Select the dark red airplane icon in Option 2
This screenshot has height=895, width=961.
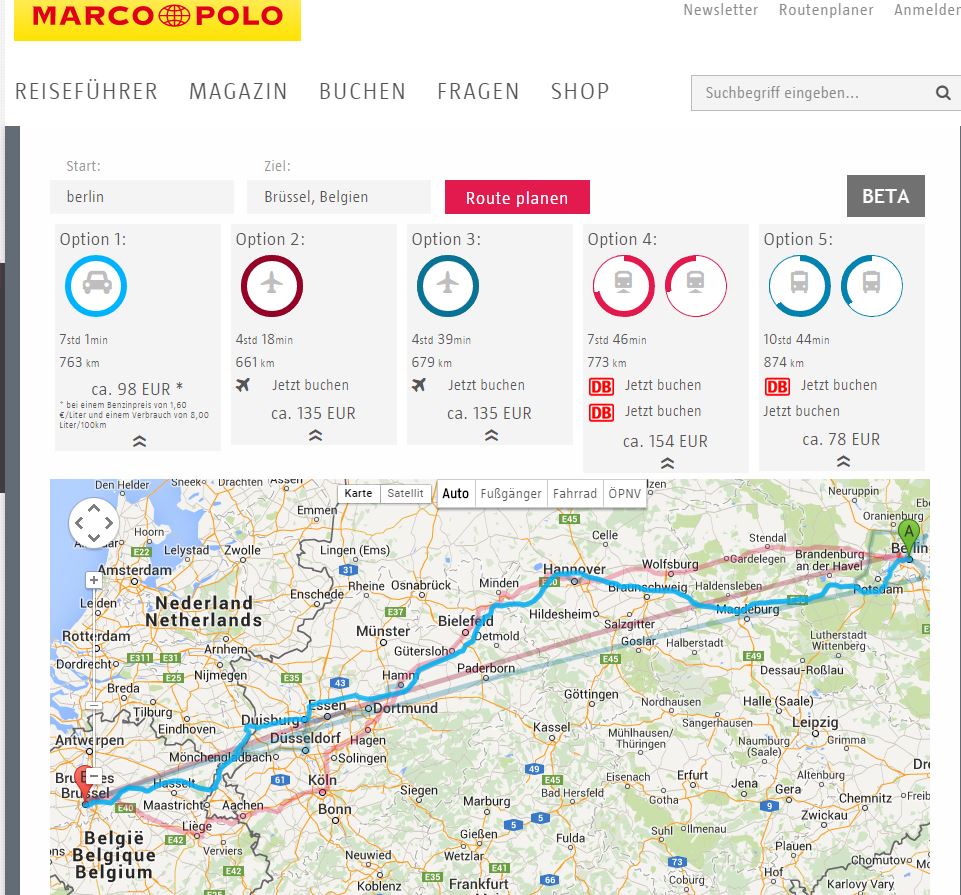[272, 286]
